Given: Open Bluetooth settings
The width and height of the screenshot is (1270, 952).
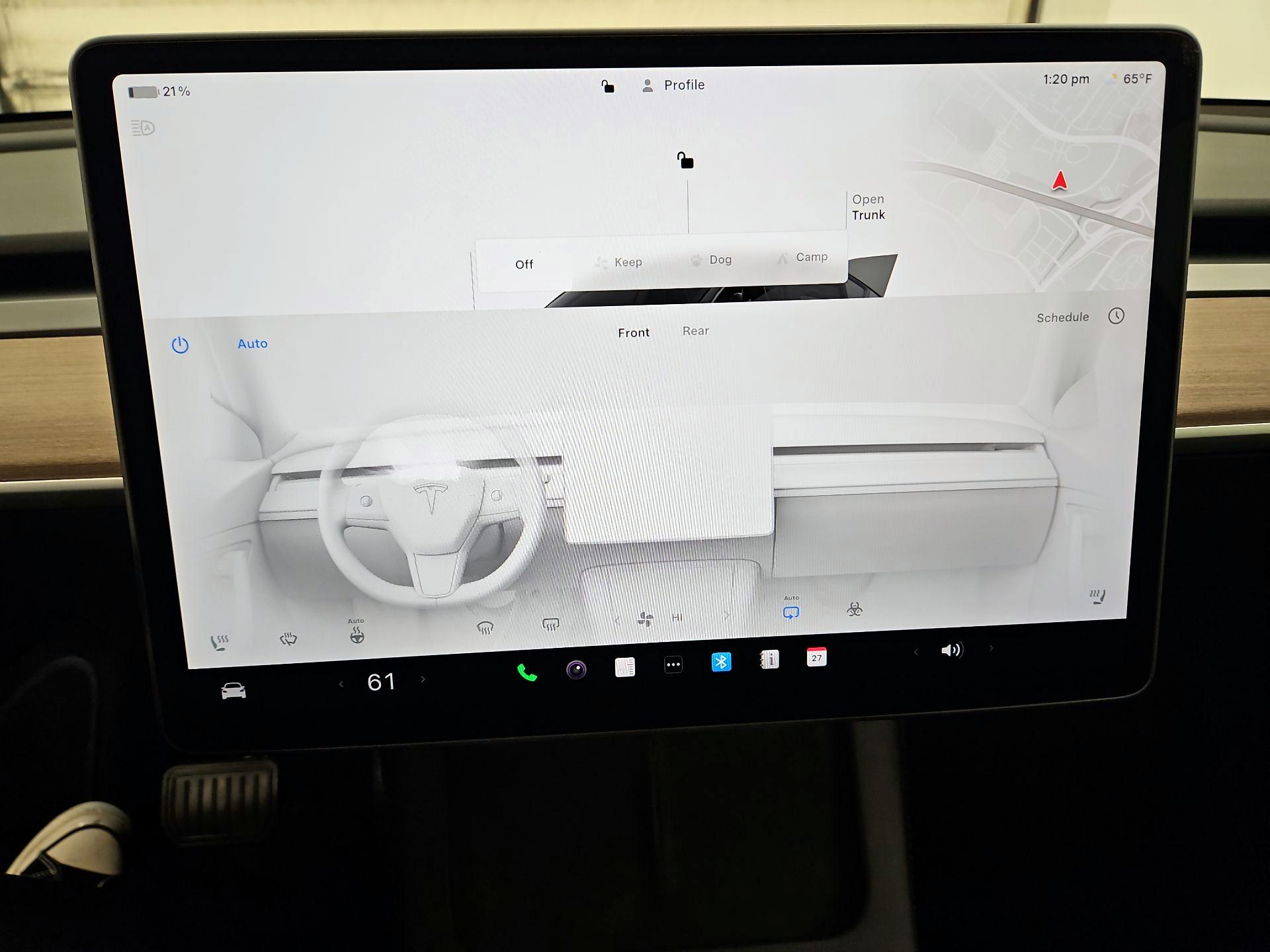Looking at the screenshot, I should click(x=721, y=661).
